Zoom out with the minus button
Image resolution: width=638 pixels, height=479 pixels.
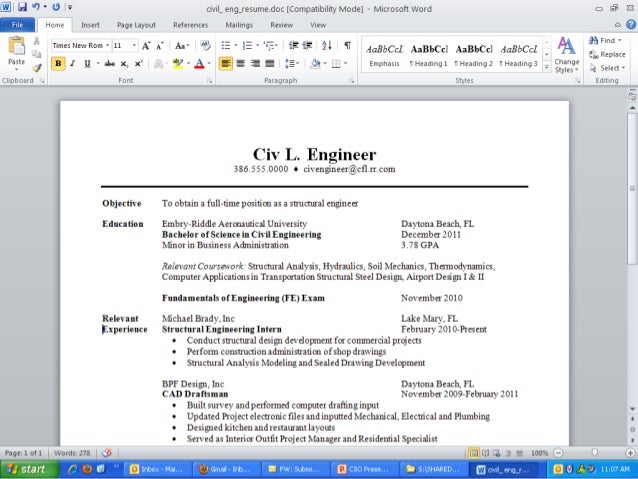pos(558,453)
